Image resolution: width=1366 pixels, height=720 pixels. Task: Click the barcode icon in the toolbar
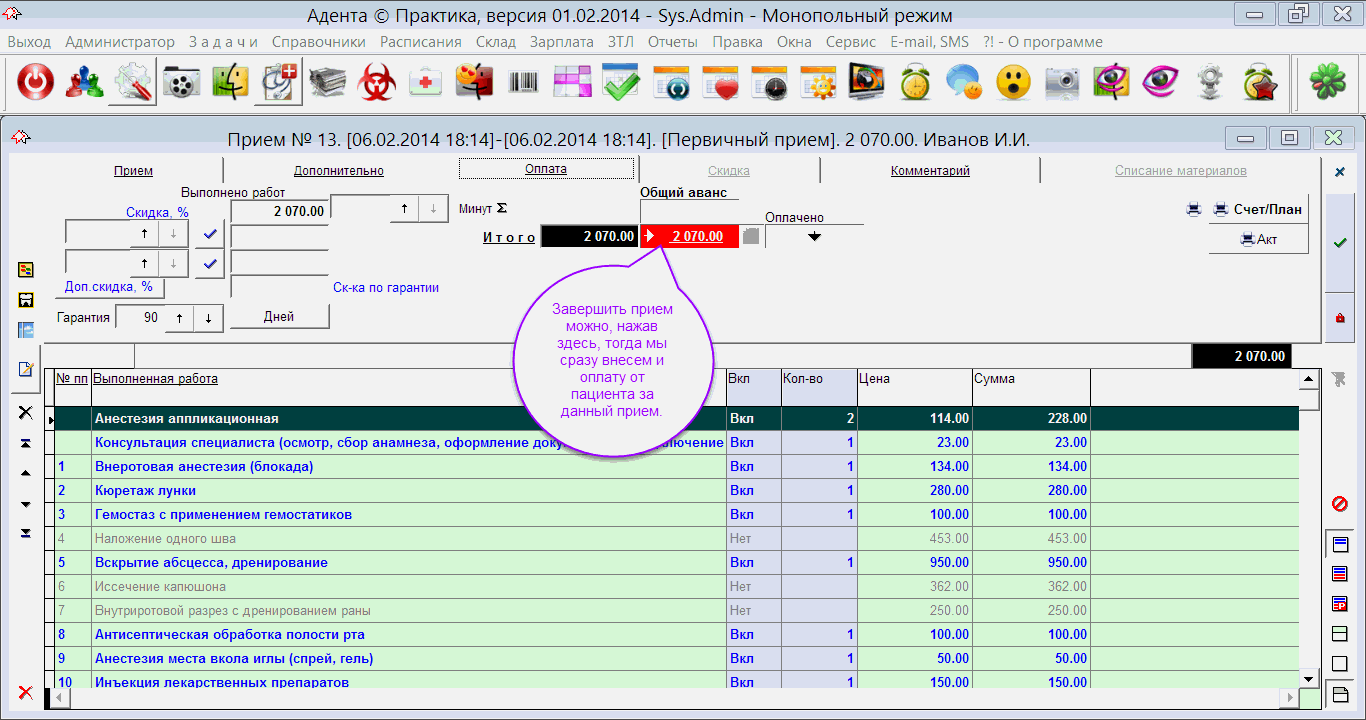tap(523, 83)
